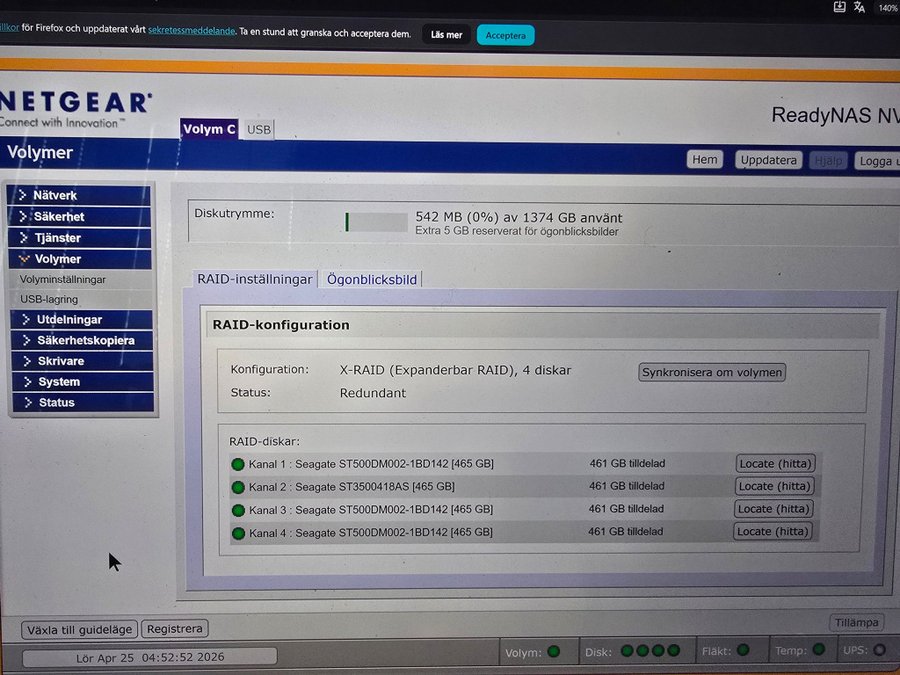Screen dimensions: 900x675
Task: Click the green status icon for Kanal 4
Action: pos(238,533)
